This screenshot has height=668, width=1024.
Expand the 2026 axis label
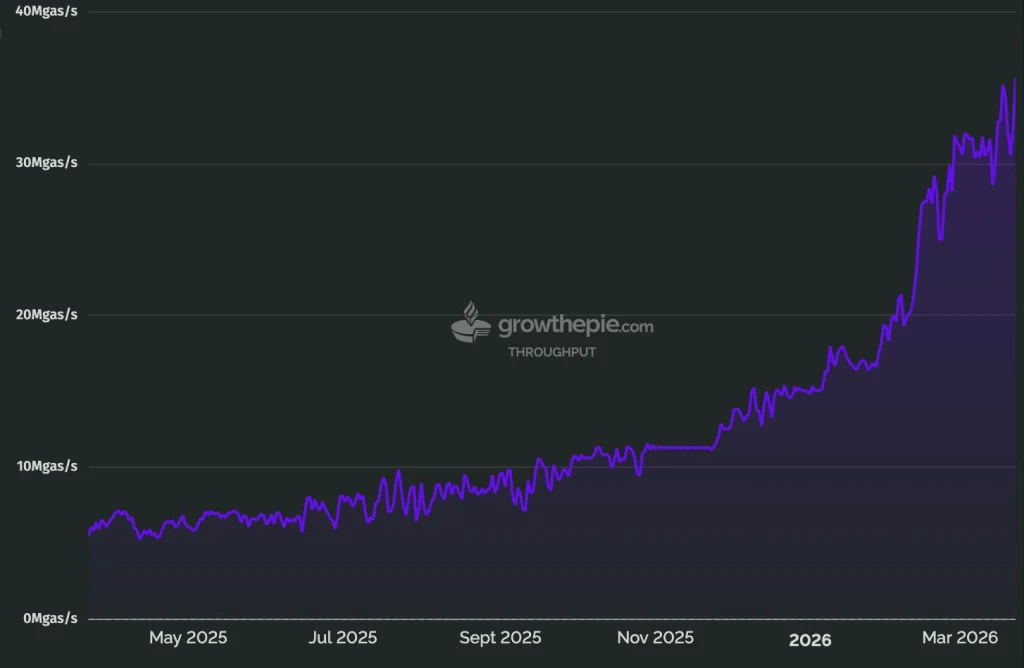tap(810, 639)
